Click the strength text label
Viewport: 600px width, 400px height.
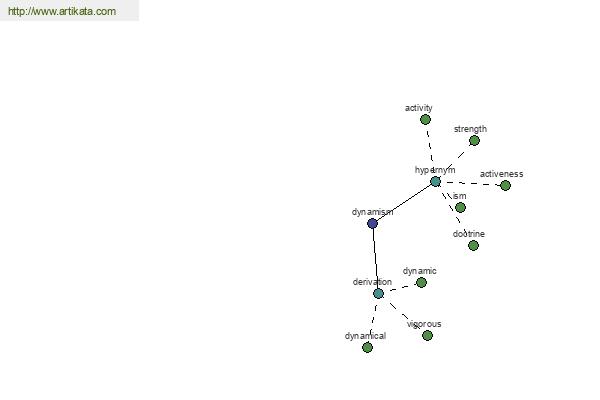(470, 129)
